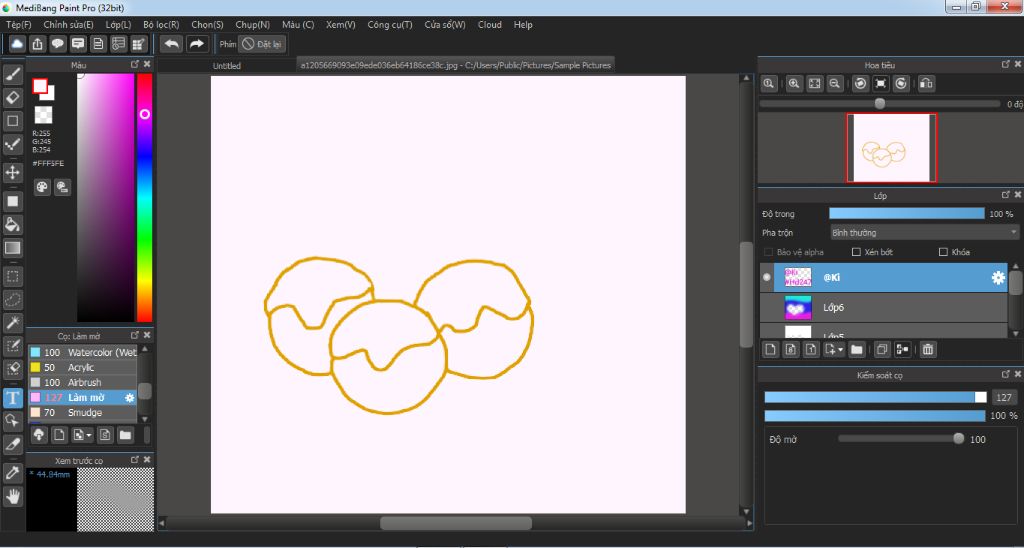Open the Công cụ(T) menu

(390, 25)
